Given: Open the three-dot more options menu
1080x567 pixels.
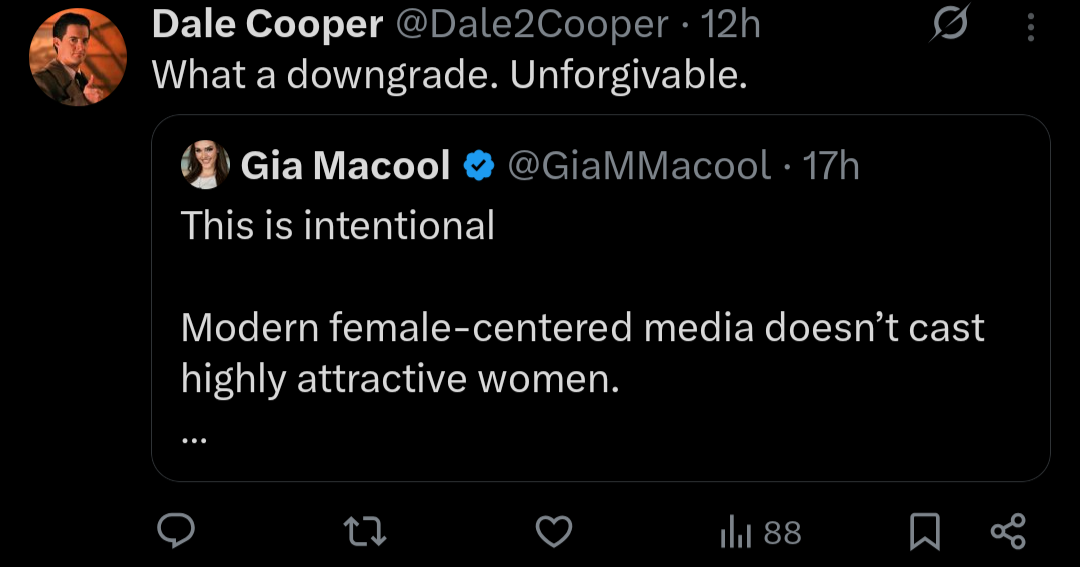Looking at the screenshot, I should click(1031, 27).
